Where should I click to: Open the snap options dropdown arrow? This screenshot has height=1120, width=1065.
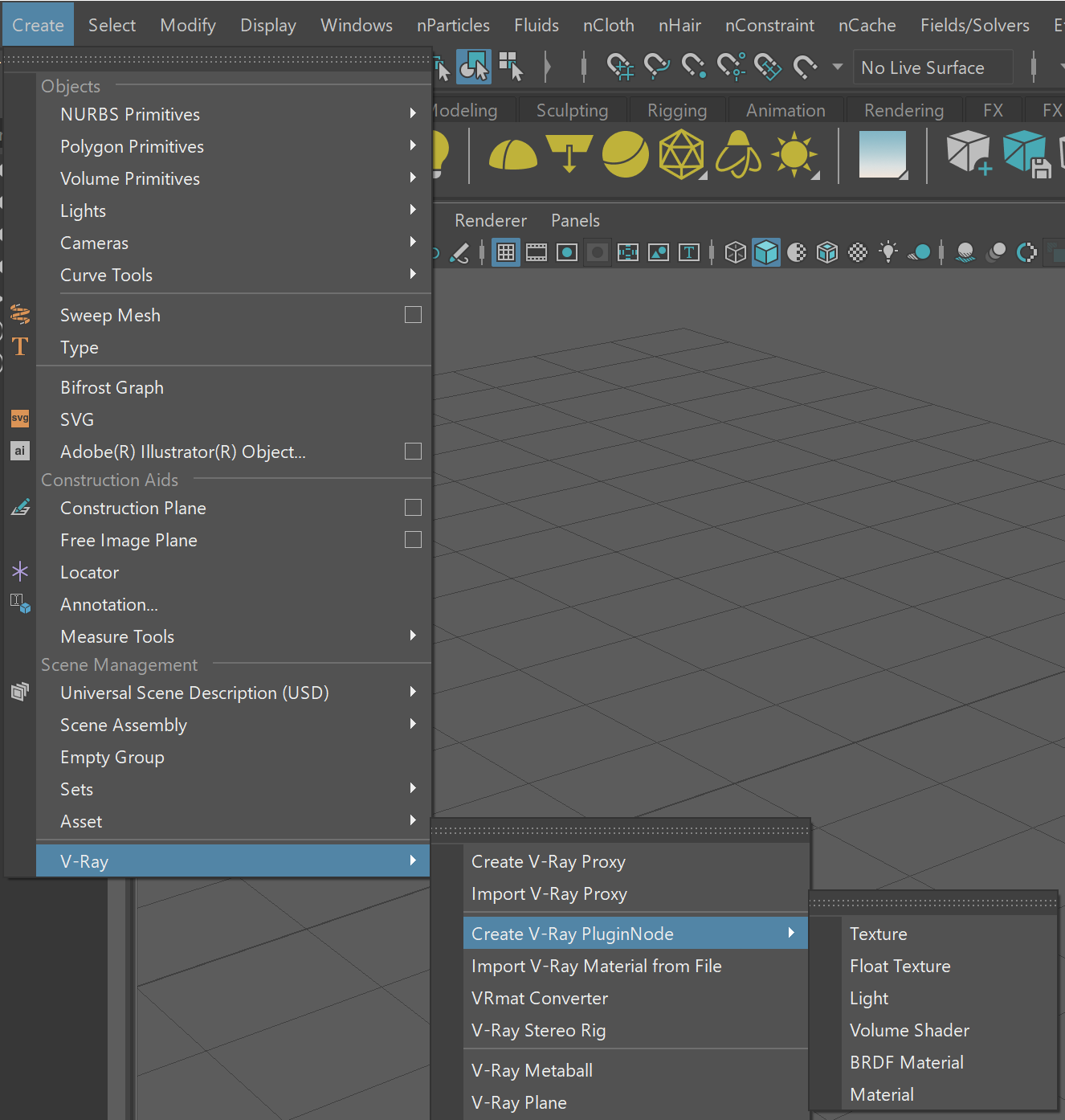click(x=838, y=67)
